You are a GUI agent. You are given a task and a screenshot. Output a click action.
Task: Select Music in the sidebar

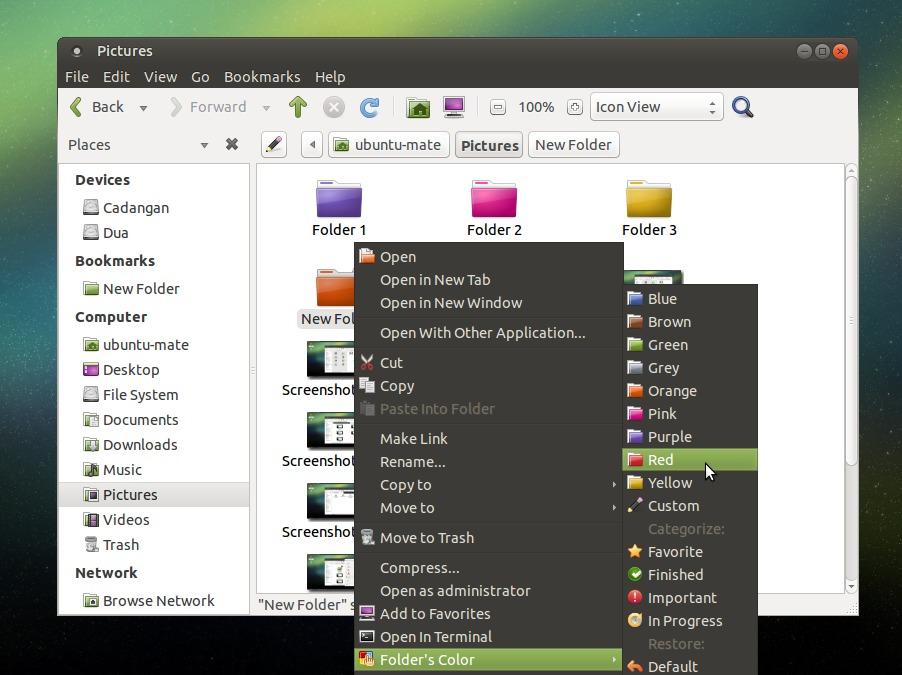coord(121,469)
